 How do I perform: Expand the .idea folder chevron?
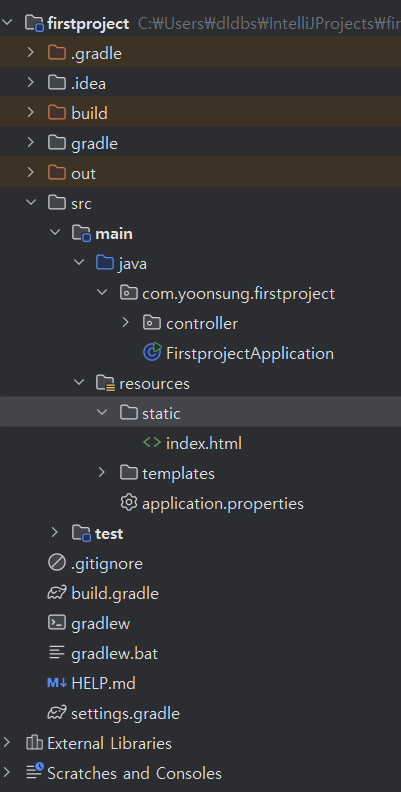tap(31, 82)
